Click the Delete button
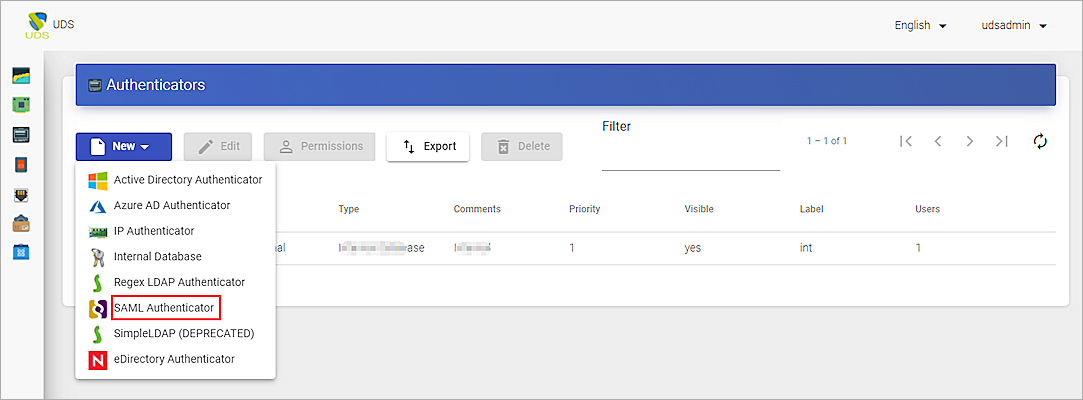This screenshot has height=400, width=1083. point(521,146)
